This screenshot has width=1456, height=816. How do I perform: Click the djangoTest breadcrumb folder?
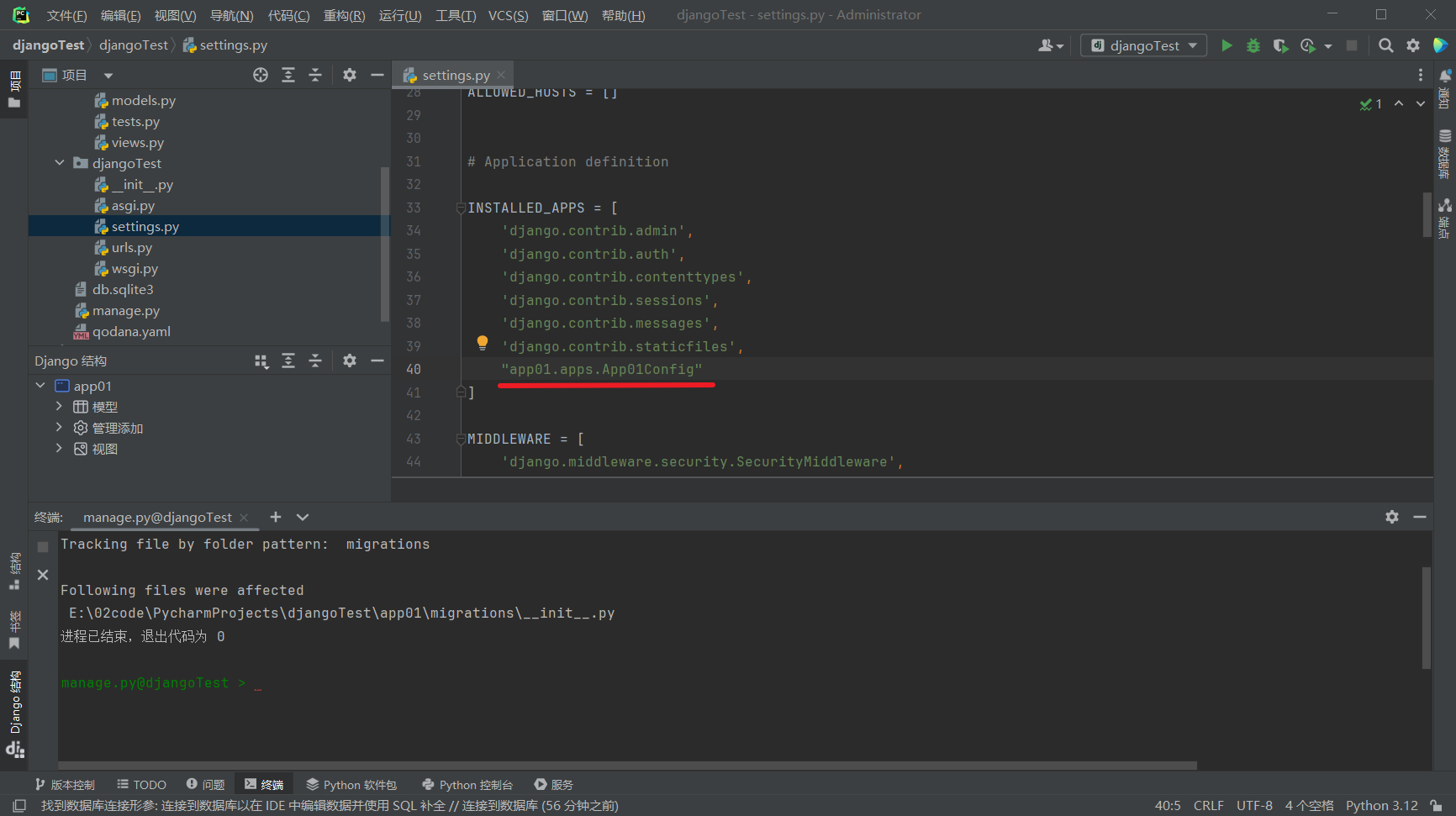(x=134, y=45)
